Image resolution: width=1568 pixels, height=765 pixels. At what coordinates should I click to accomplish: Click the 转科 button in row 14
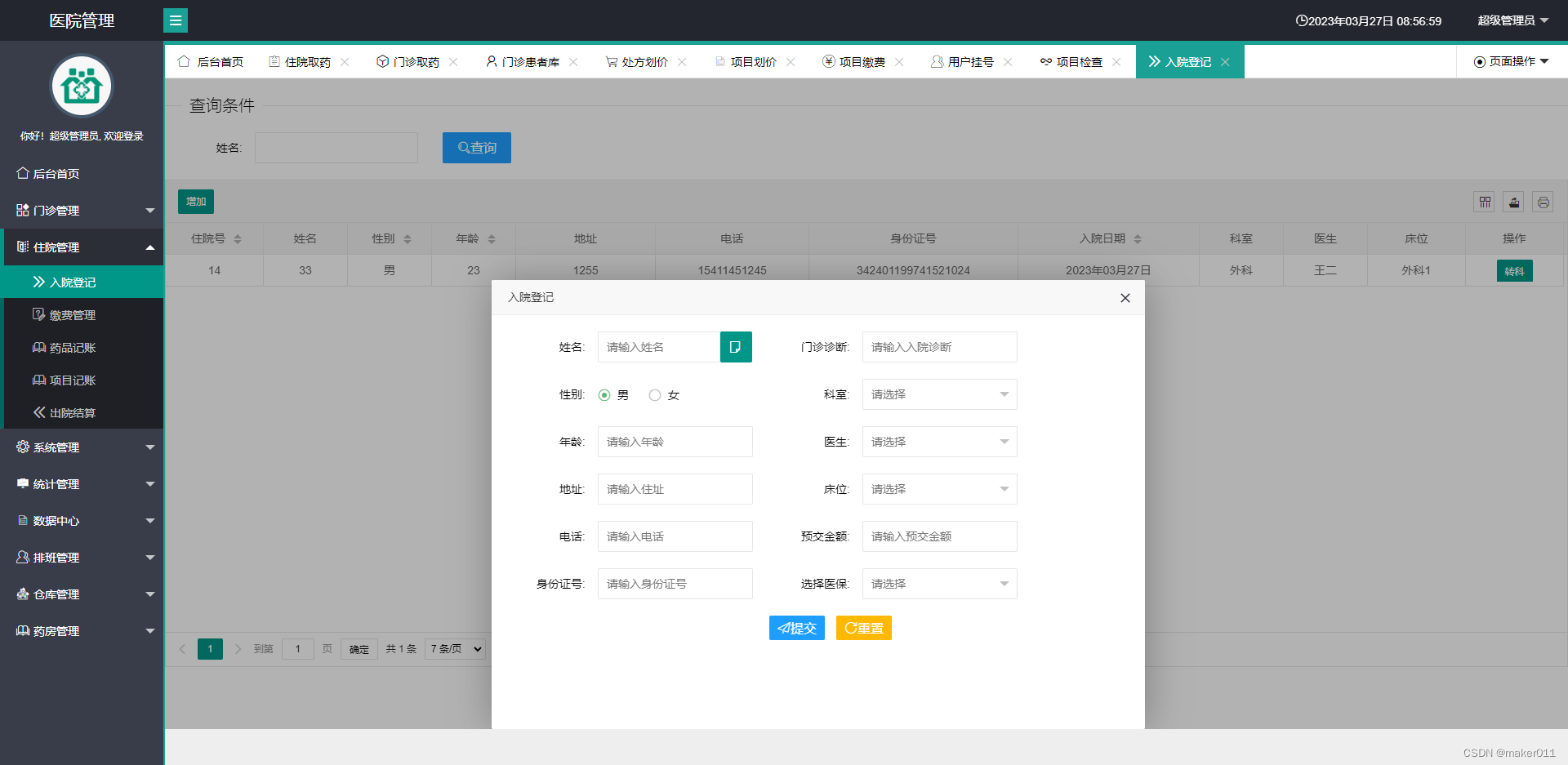point(1515,271)
